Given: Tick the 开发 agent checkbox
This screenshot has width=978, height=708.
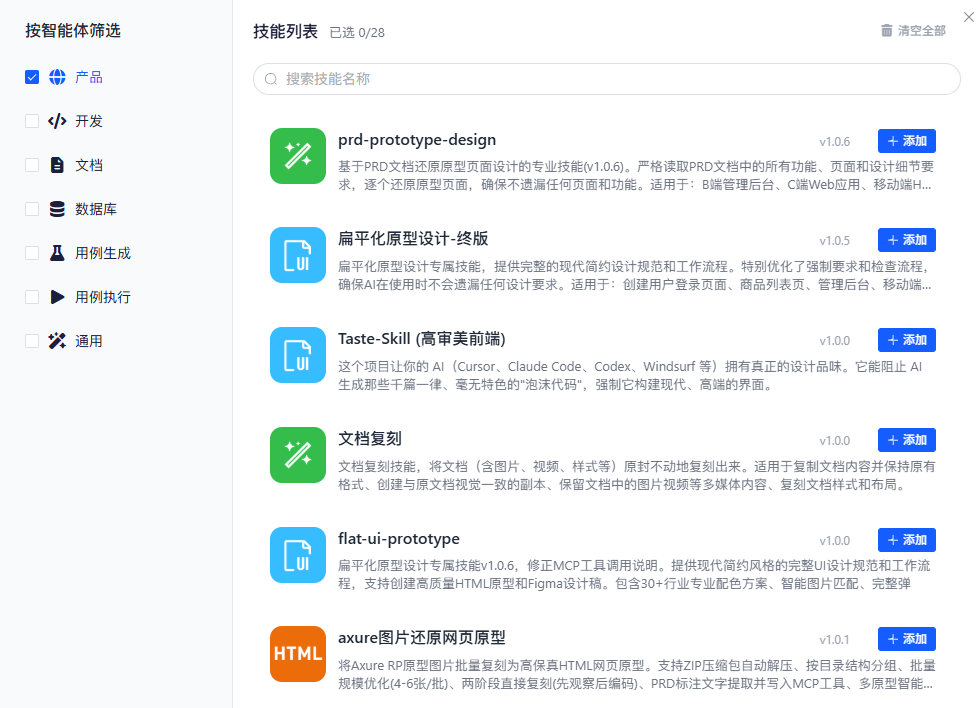Looking at the screenshot, I should [32, 121].
